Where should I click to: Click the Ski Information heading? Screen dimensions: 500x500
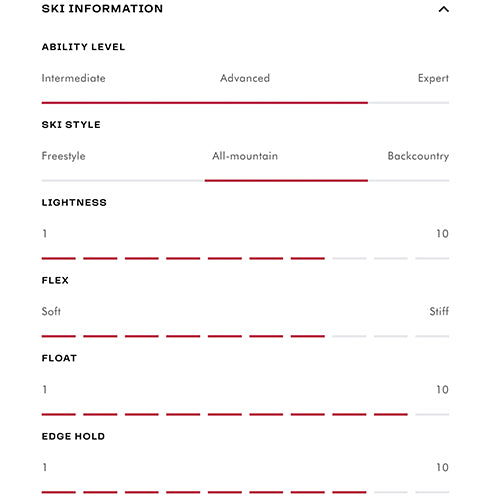coord(102,9)
